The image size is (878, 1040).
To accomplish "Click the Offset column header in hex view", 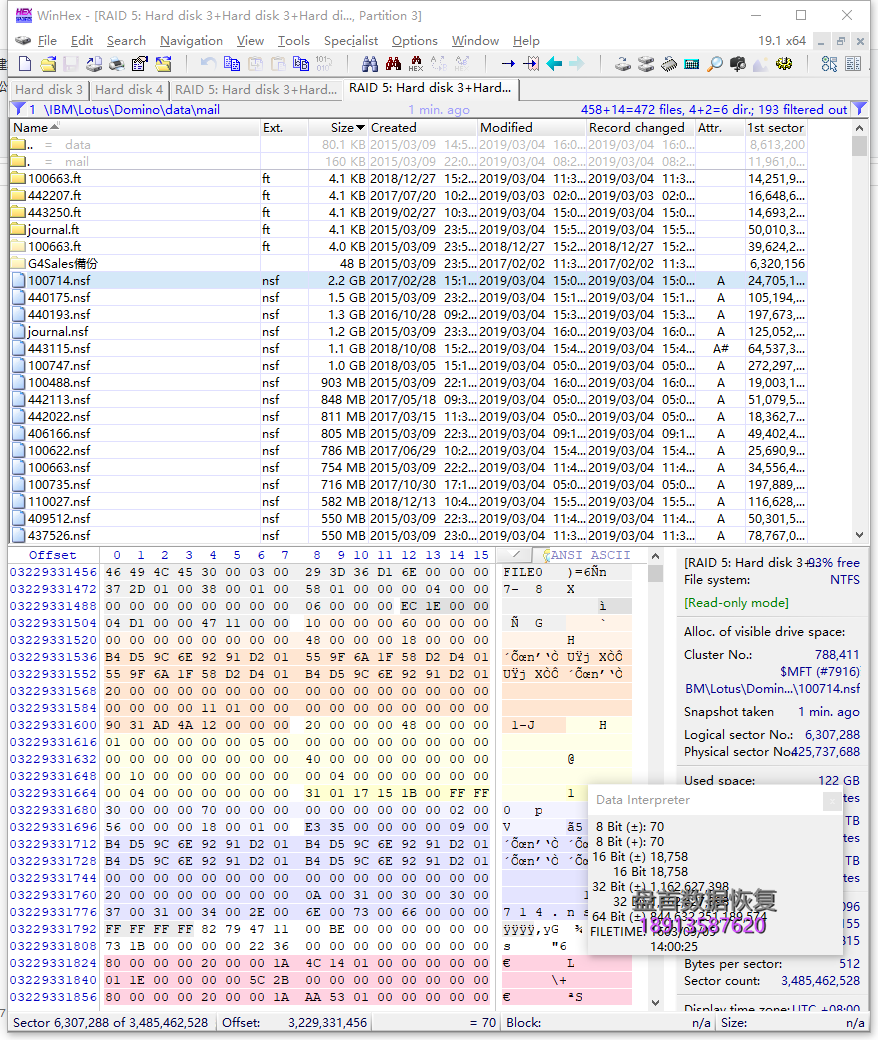I will tap(52, 555).
